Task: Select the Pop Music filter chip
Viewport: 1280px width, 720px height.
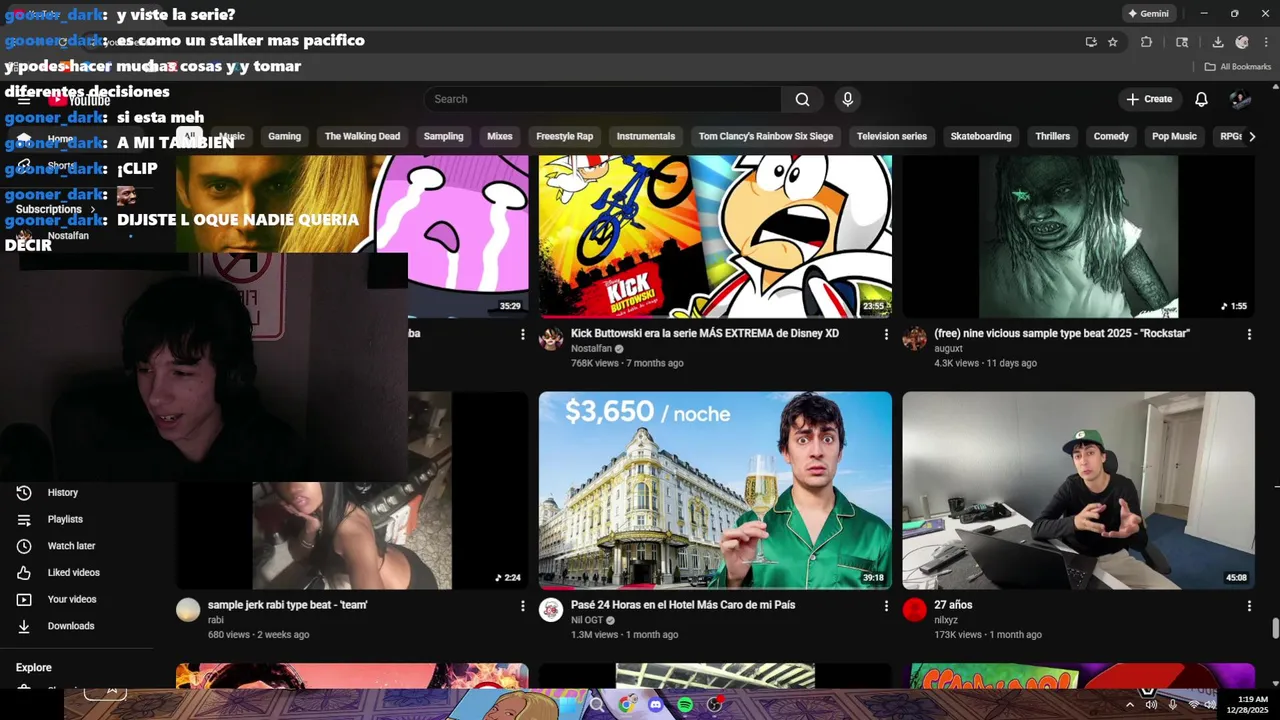Action: 1174,136
